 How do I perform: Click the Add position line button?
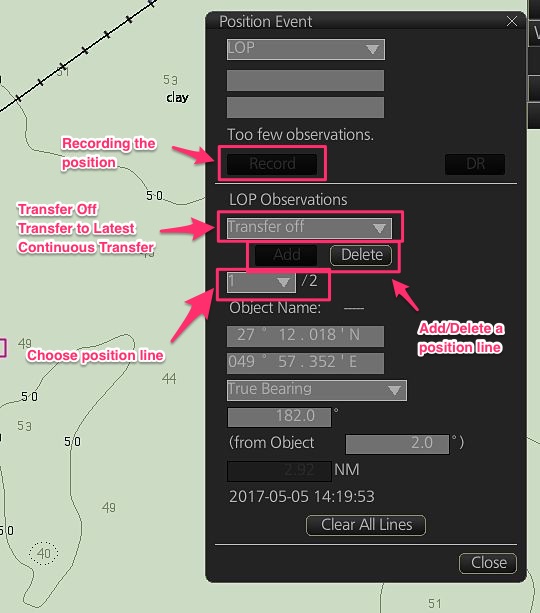click(286, 255)
